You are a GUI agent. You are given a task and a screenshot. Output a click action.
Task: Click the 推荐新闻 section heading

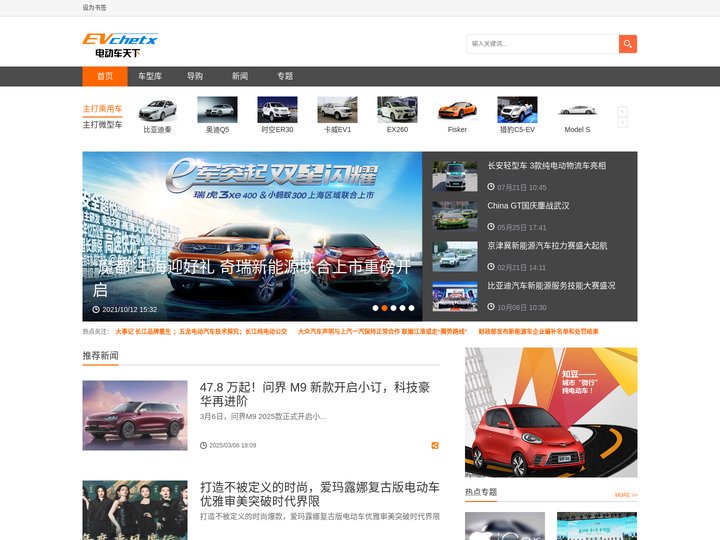[x=101, y=356]
